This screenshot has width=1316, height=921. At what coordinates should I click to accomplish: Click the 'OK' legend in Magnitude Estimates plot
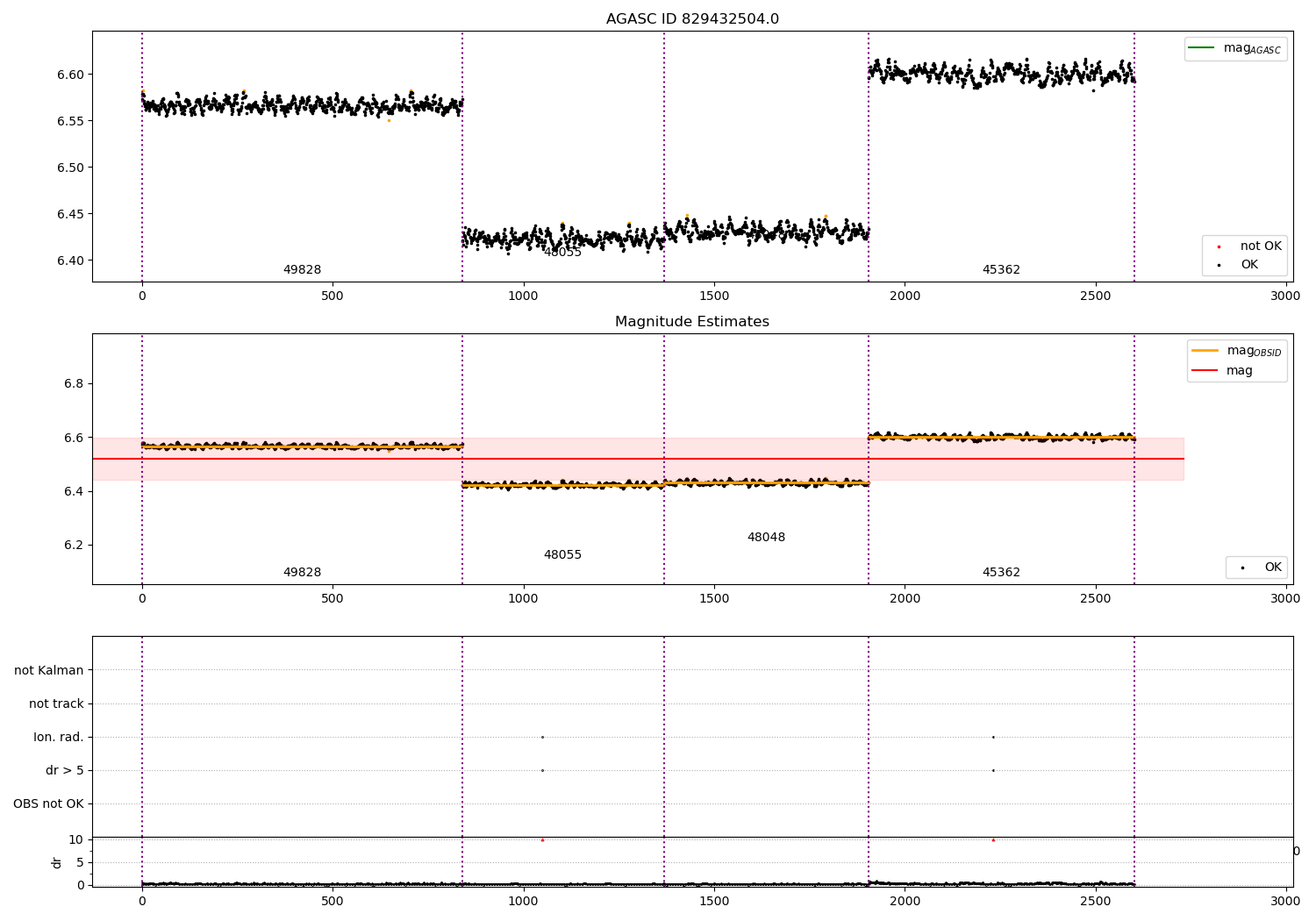(x=1256, y=568)
